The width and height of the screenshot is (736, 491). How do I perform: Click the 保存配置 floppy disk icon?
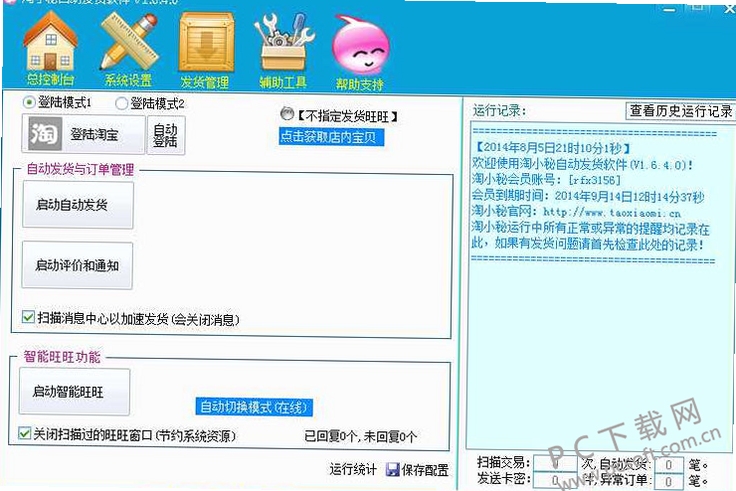(392, 469)
